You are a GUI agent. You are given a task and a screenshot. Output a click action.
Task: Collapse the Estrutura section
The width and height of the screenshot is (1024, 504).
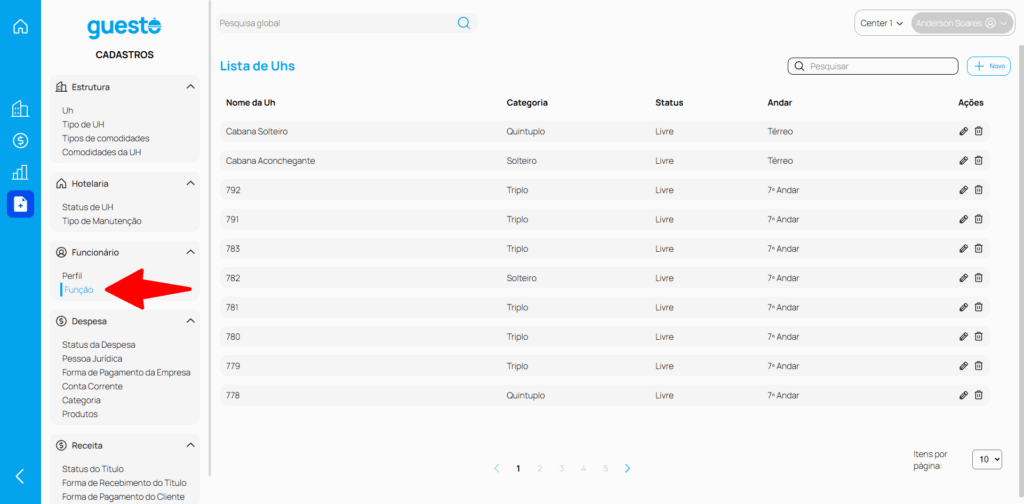(190, 87)
